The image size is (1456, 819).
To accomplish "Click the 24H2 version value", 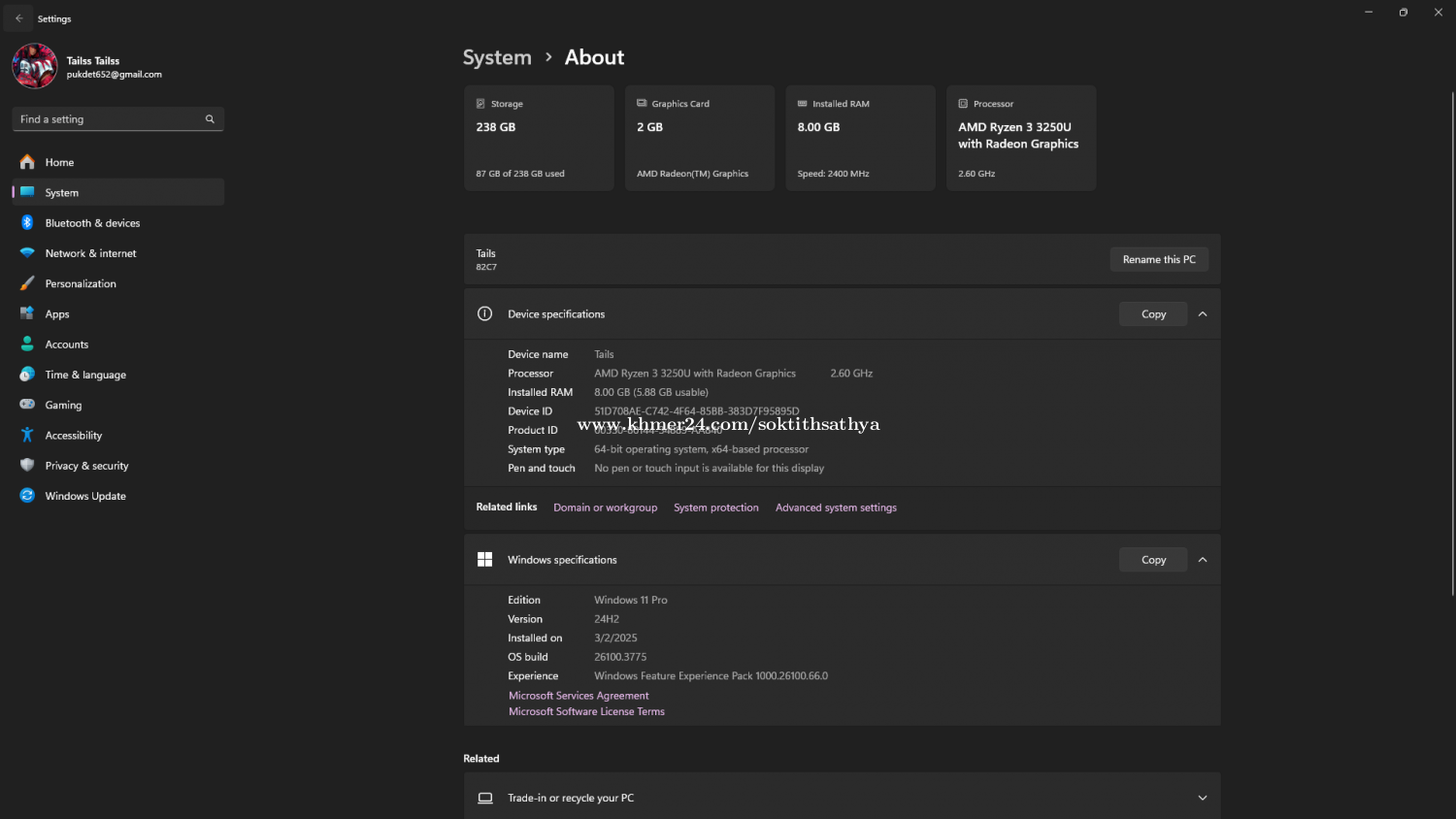I will pos(607,619).
